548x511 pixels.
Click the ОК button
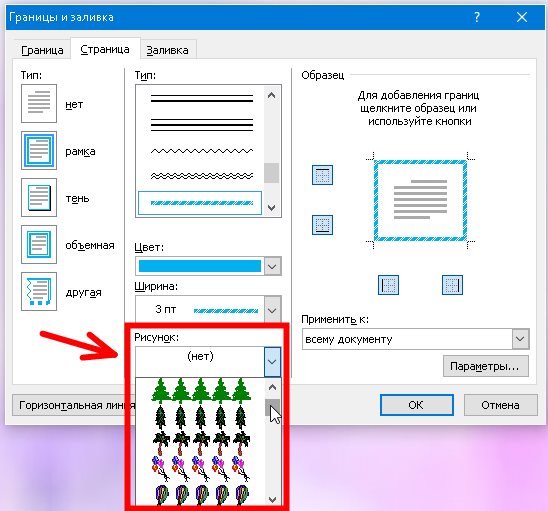(x=417, y=405)
